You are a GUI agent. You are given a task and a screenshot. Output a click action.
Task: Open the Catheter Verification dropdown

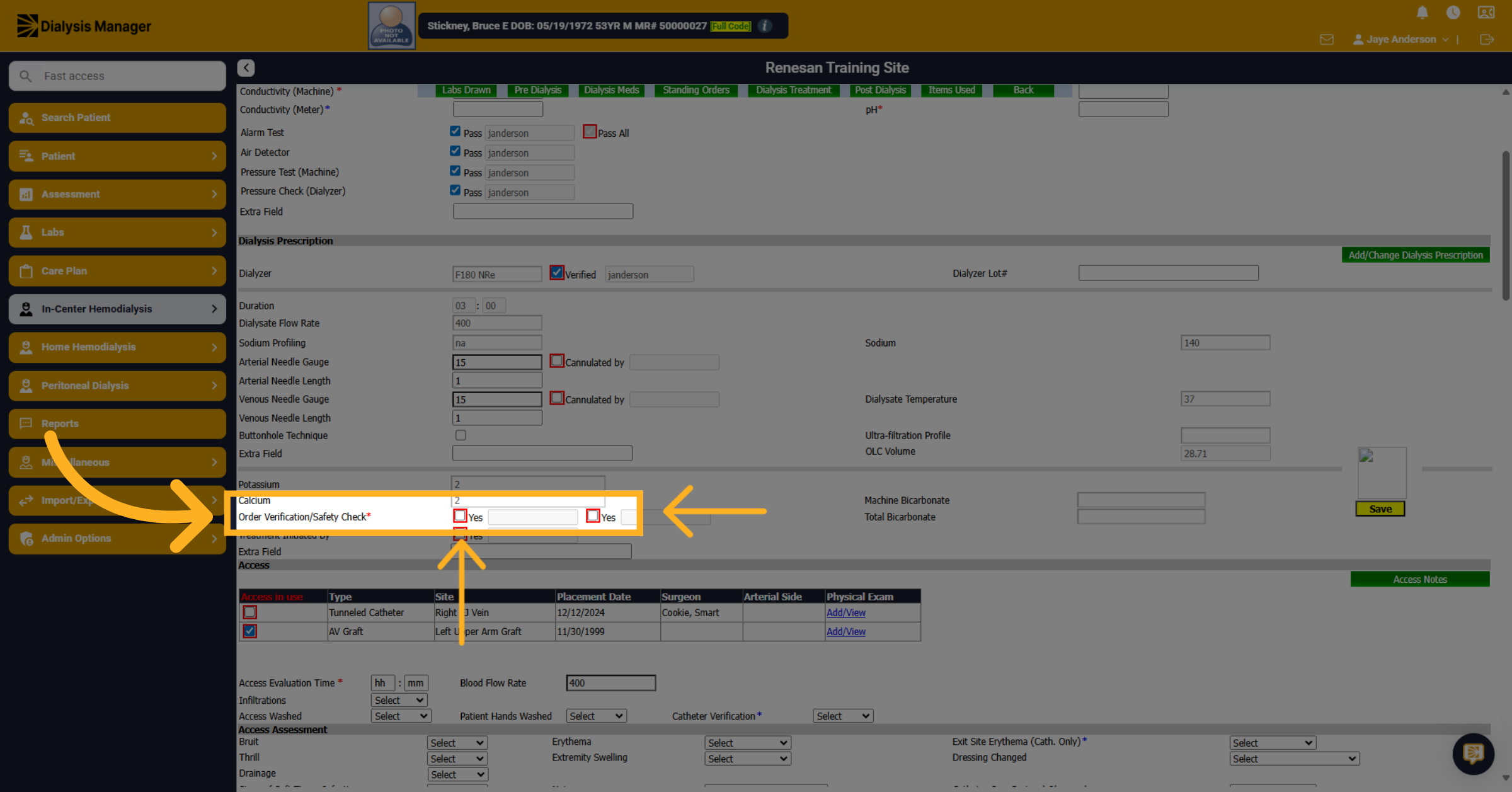tap(843, 716)
